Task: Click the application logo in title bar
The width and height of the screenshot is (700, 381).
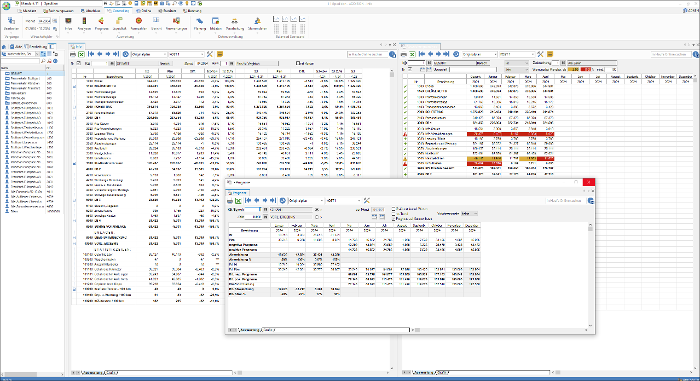Action: point(6,5)
